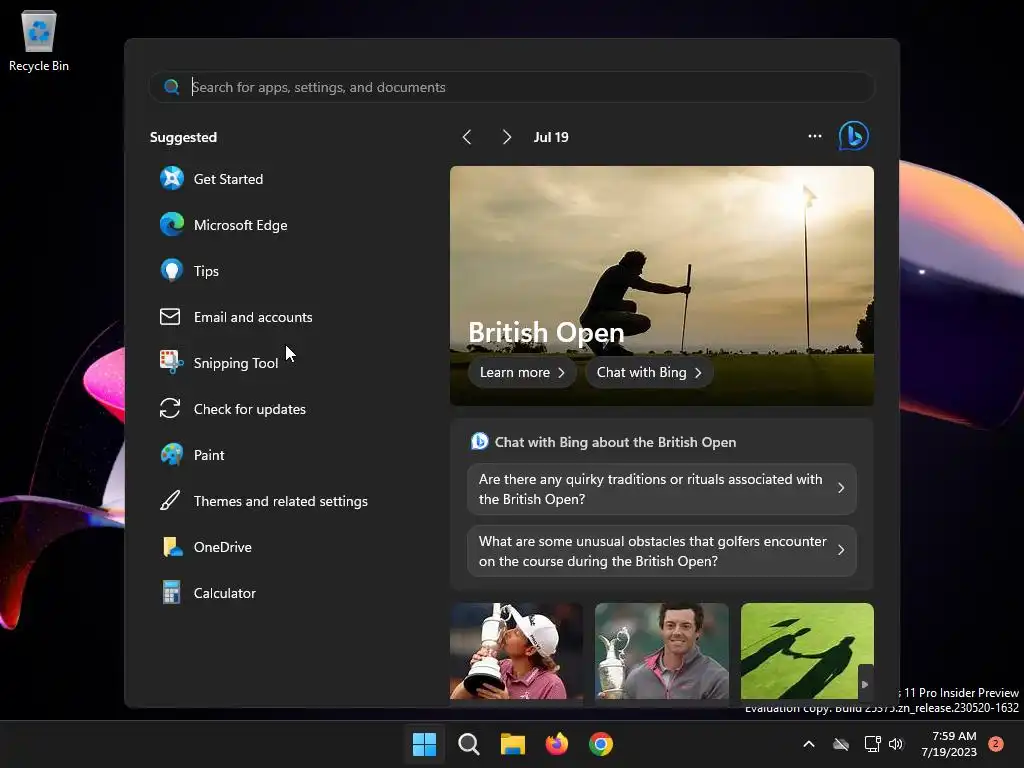Click the network tray icon
This screenshot has width=1024, height=768.
[872, 744]
